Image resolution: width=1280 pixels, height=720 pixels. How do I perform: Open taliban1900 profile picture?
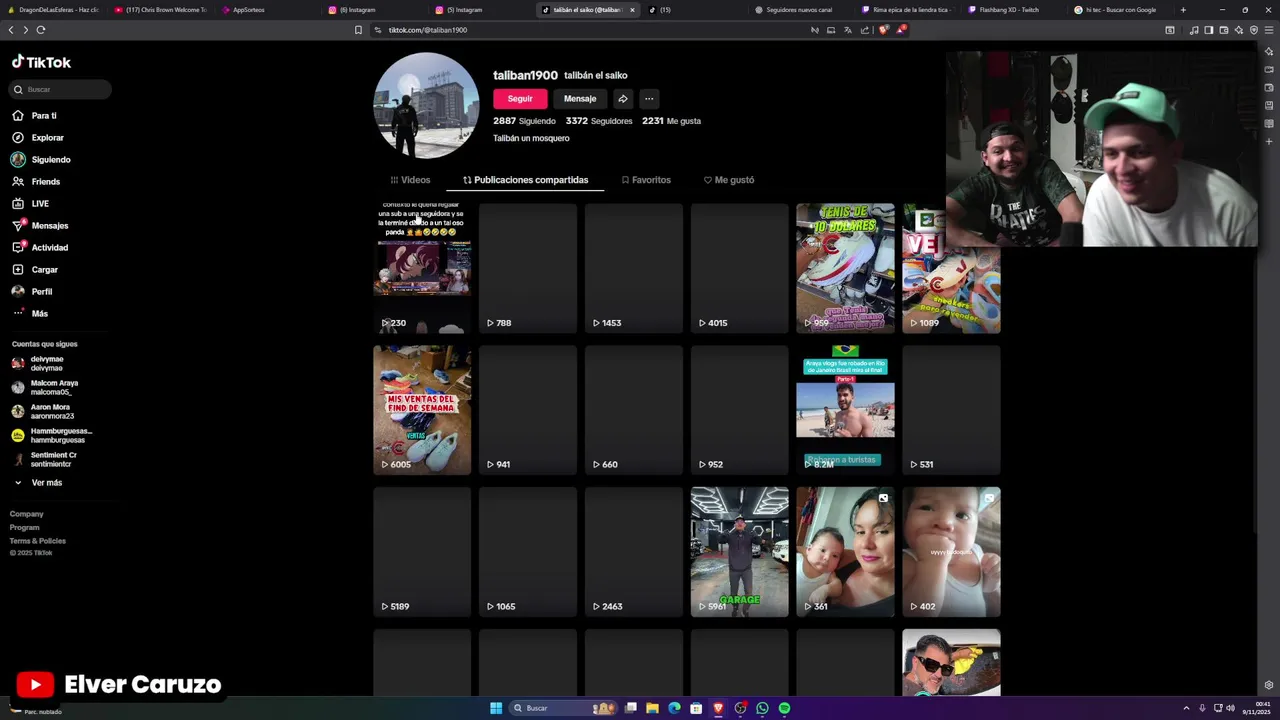point(426,106)
